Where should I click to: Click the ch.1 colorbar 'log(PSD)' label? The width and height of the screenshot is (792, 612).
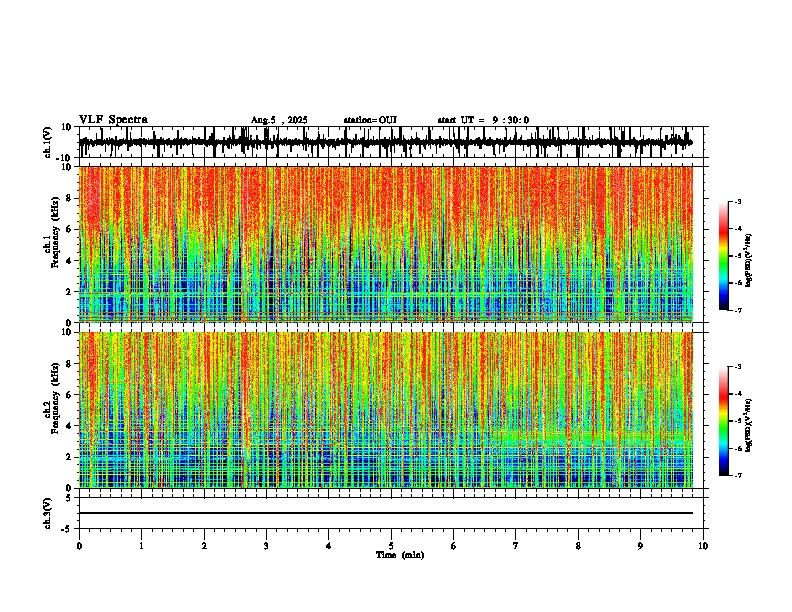(749, 261)
